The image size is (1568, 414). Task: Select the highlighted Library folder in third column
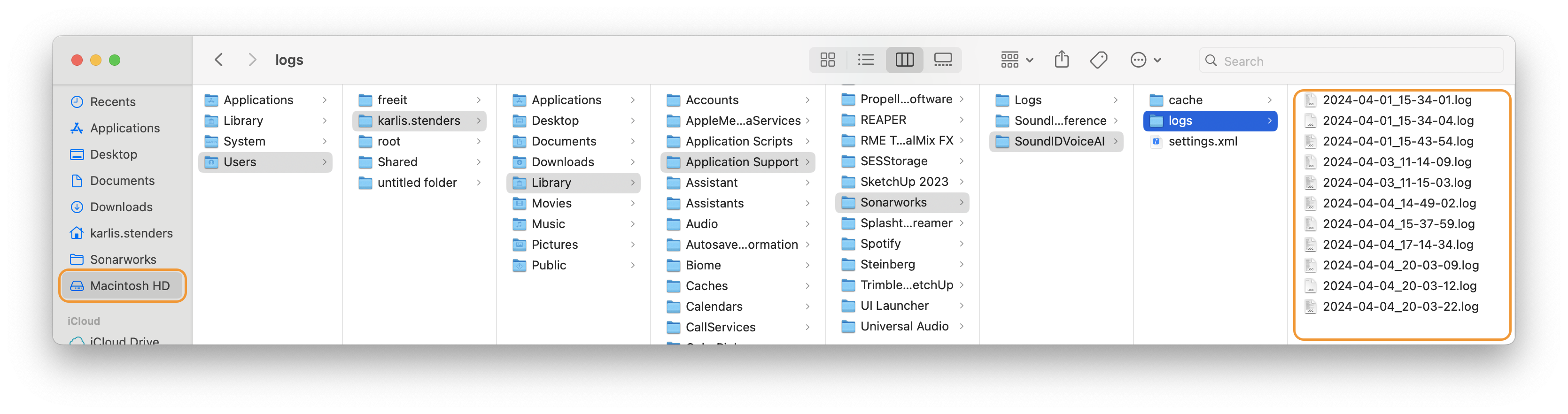tap(574, 183)
